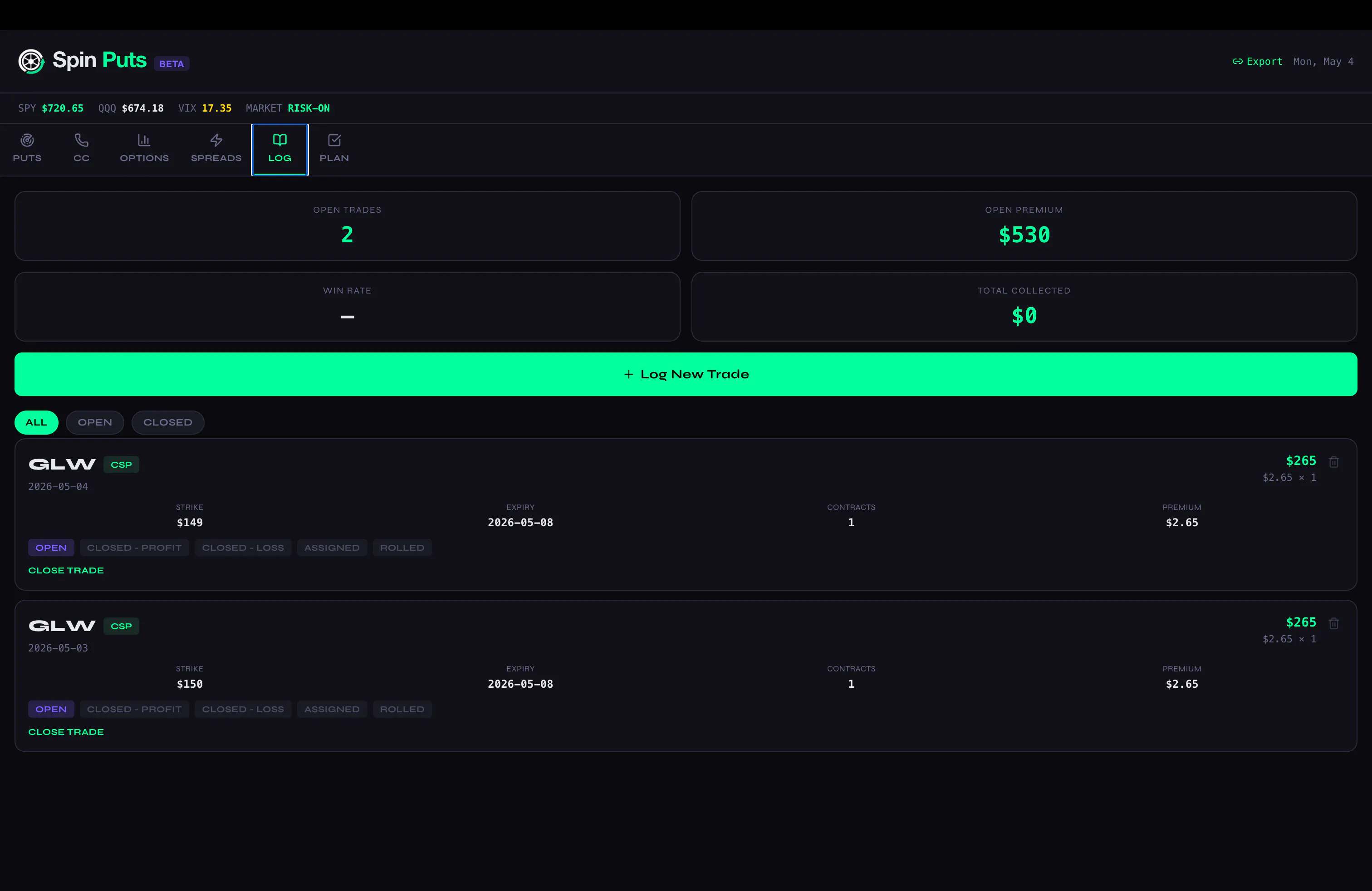The image size is (1372, 891).
Task: Click the CSP badge on the 2026-05-03 trade
Action: [x=121, y=626]
